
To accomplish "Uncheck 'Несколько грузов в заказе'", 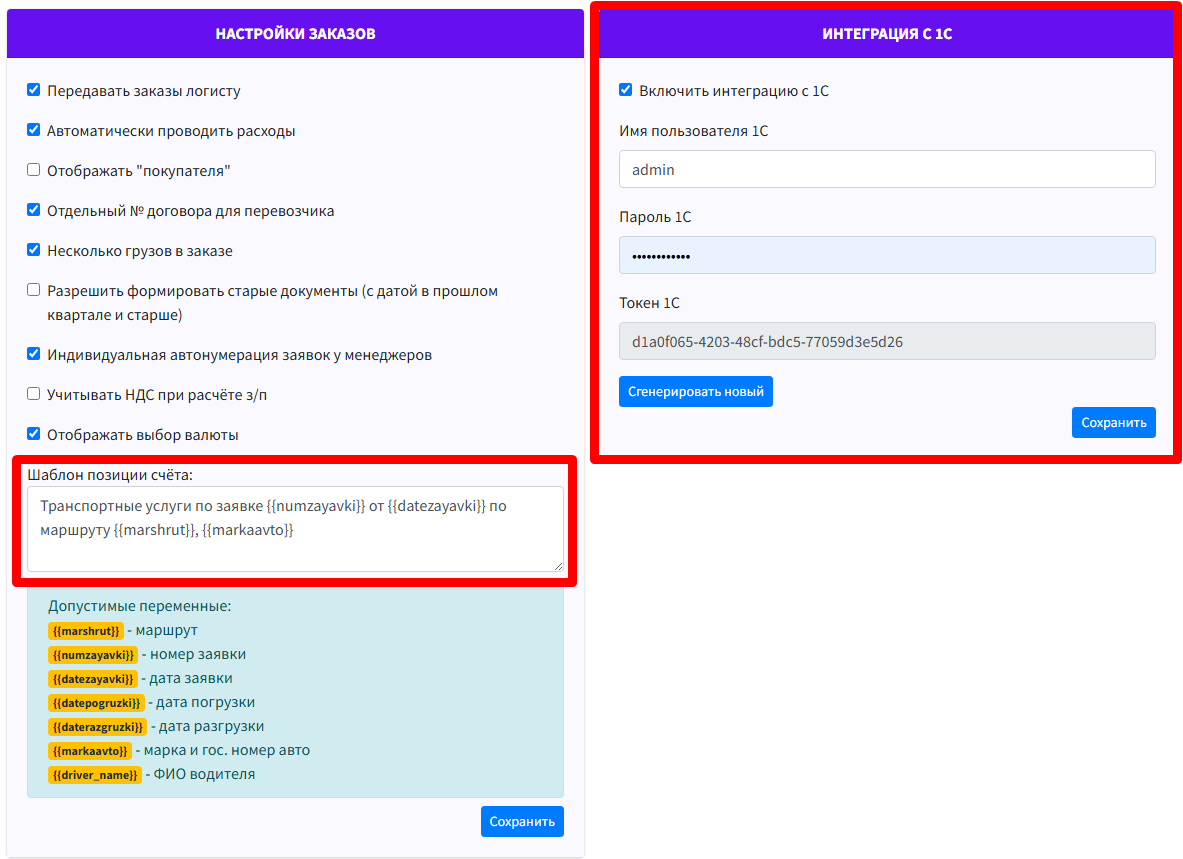I will tap(34, 250).
